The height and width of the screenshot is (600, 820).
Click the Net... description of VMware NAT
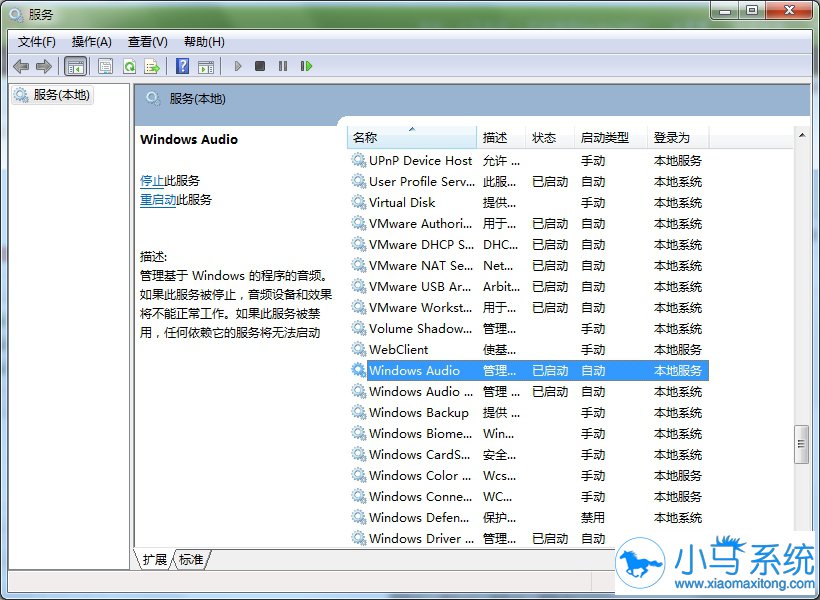coord(498,266)
